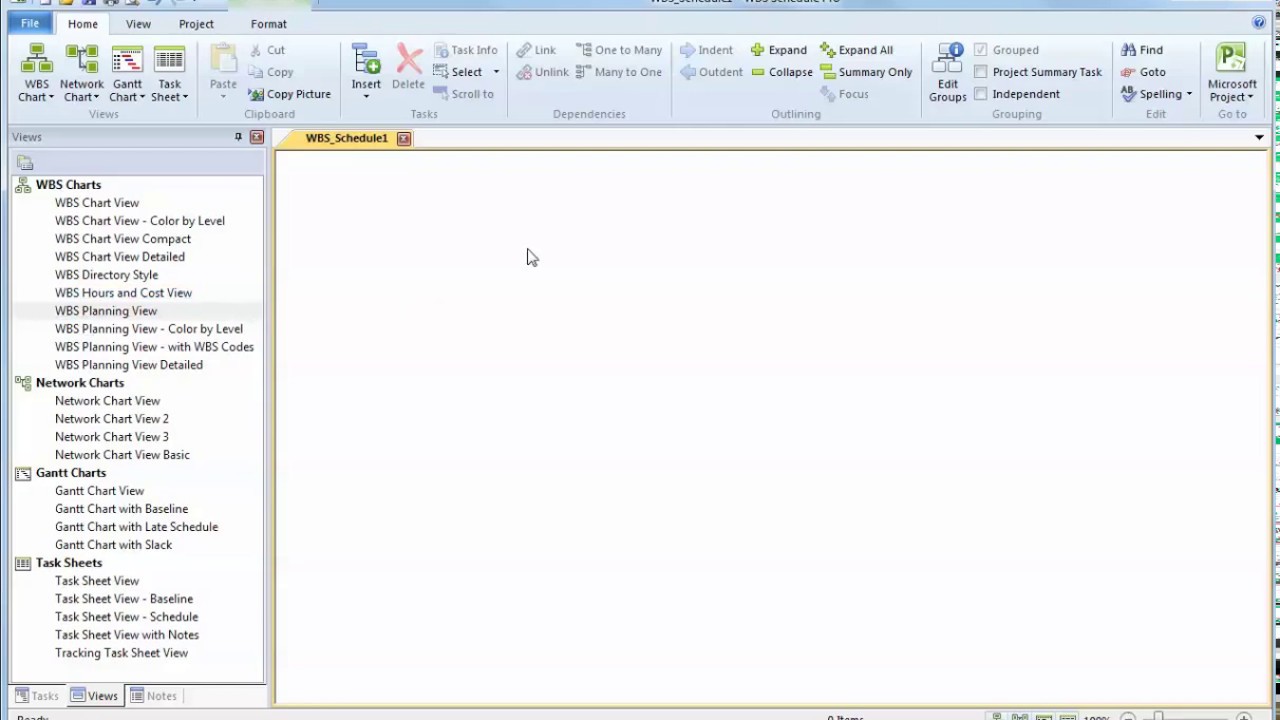
Task: Click Expand All in Outlining group
Action: click(x=856, y=50)
